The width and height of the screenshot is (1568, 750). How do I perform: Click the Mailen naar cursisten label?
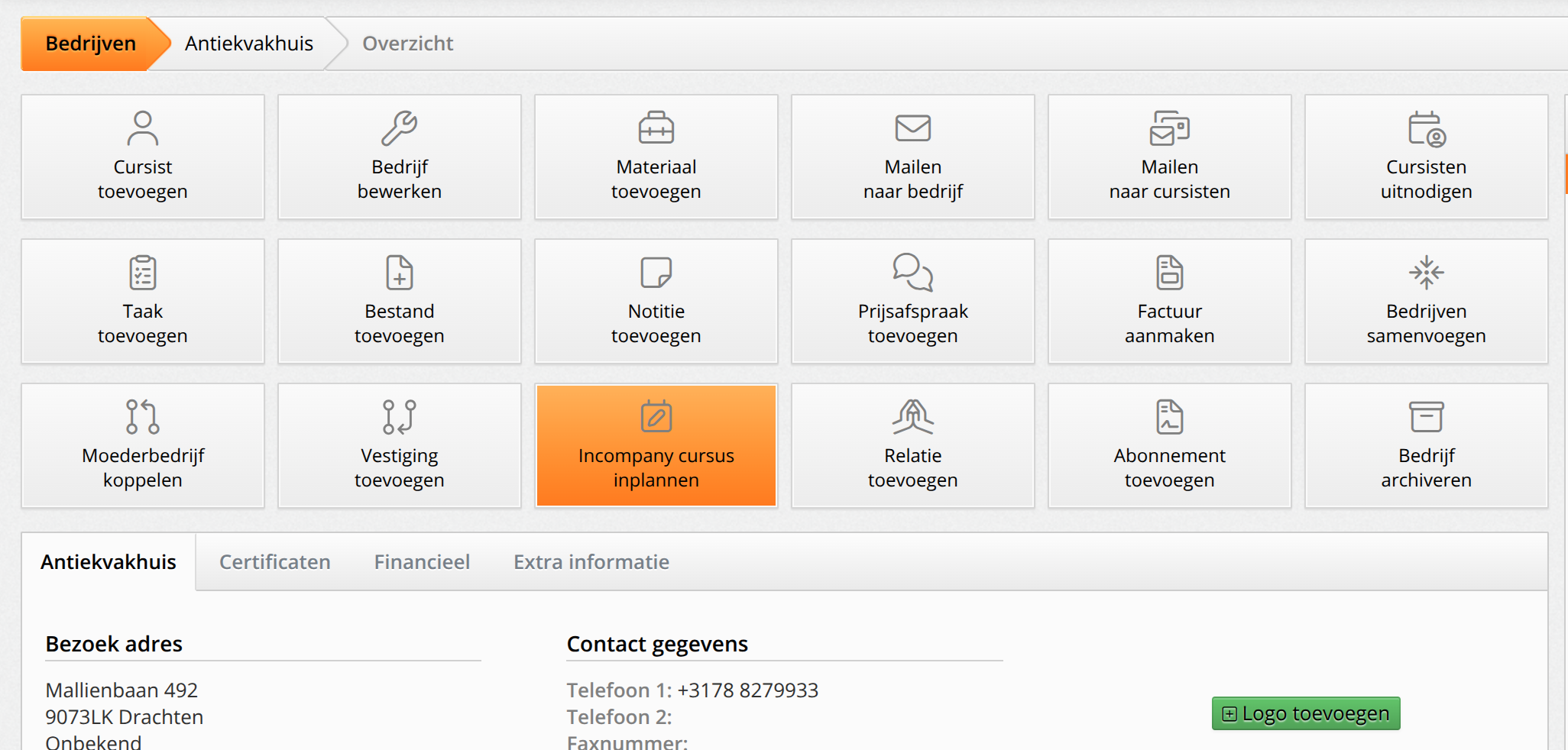pos(1170,179)
